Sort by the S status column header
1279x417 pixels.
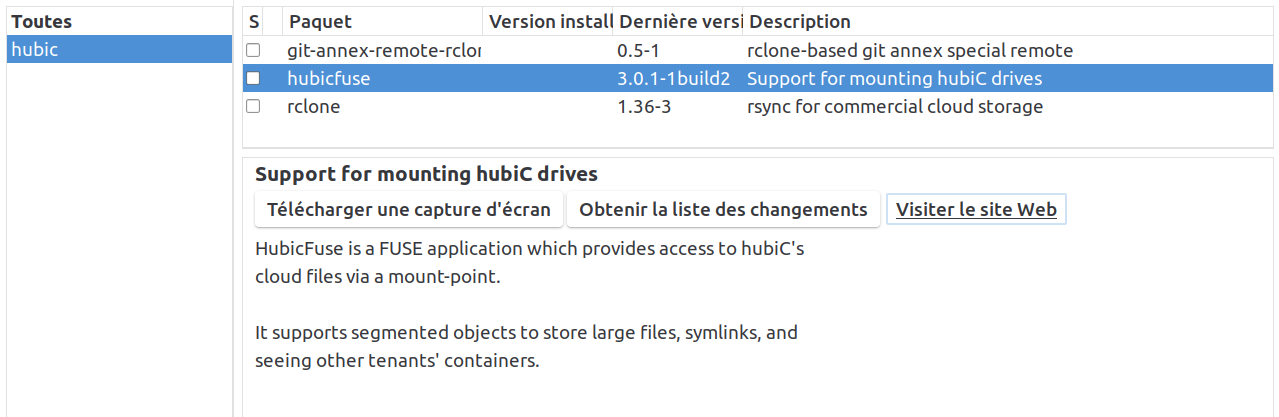(254, 21)
